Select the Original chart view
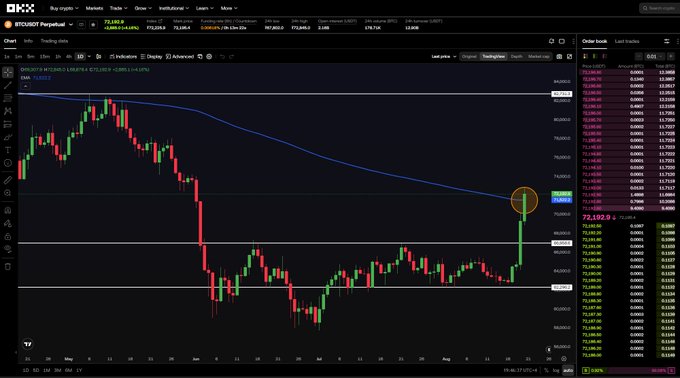680x378 pixels. coord(469,56)
